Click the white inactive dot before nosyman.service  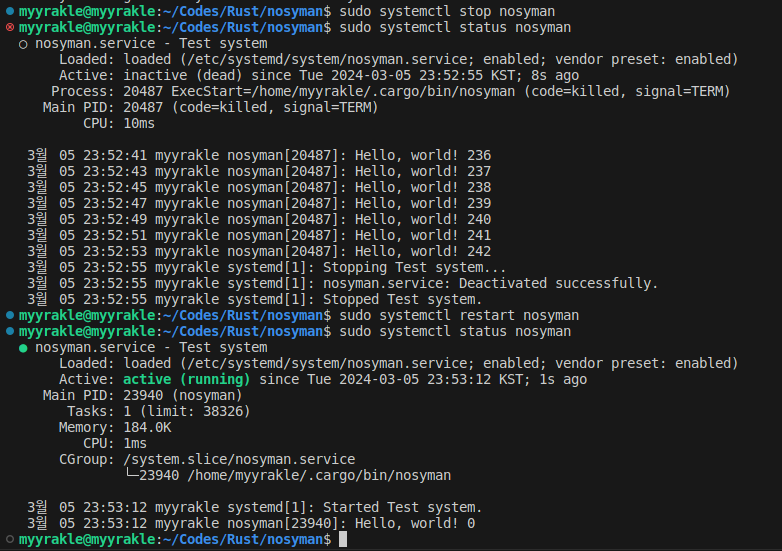click(23, 44)
